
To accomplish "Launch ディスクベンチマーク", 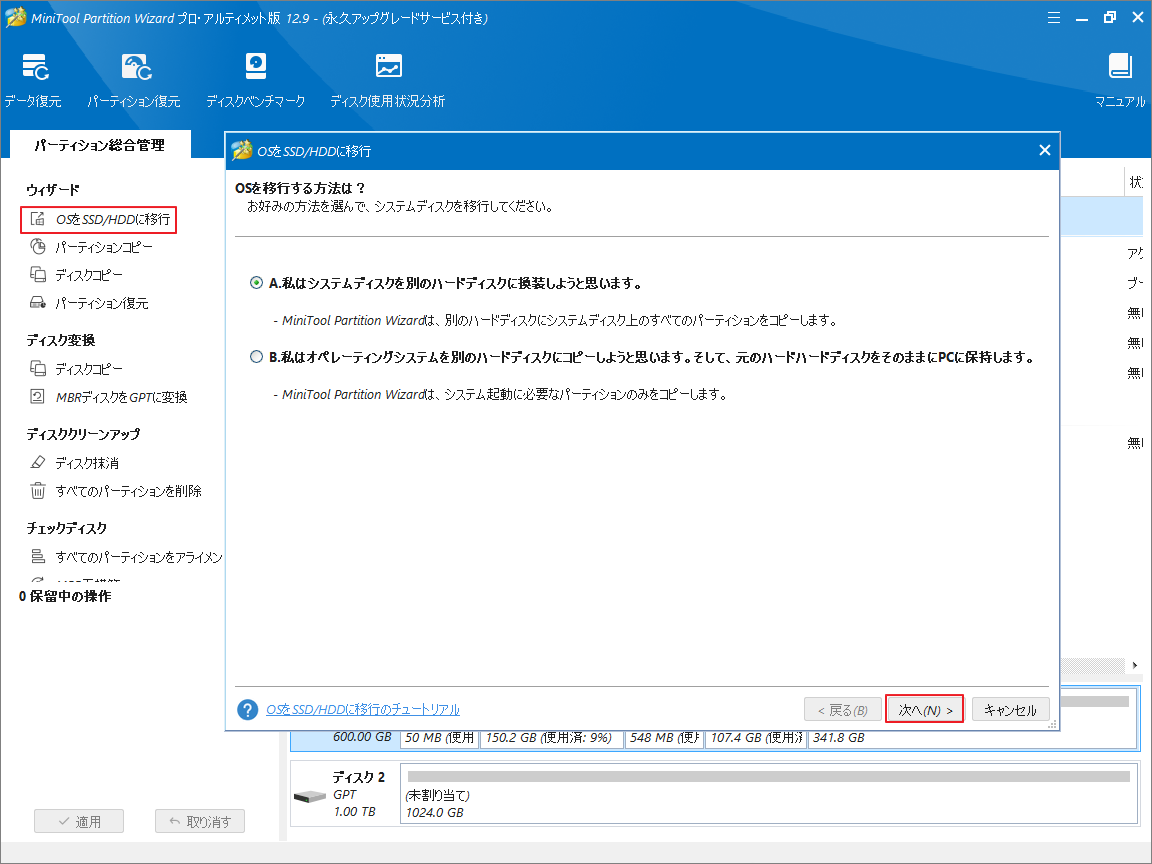I will click(x=256, y=81).
